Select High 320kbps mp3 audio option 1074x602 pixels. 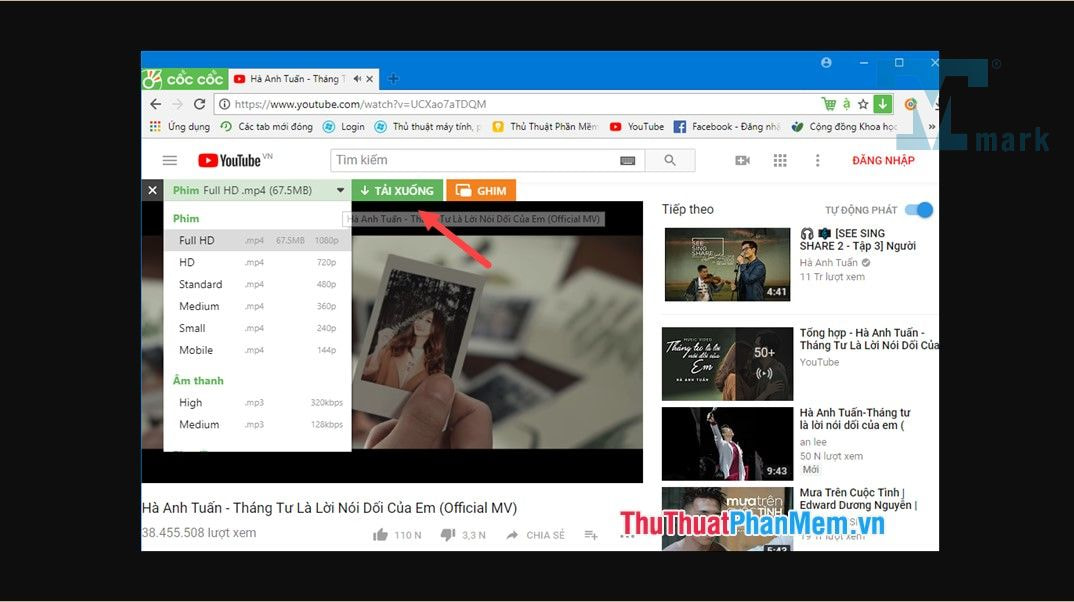tap(258, 403)
